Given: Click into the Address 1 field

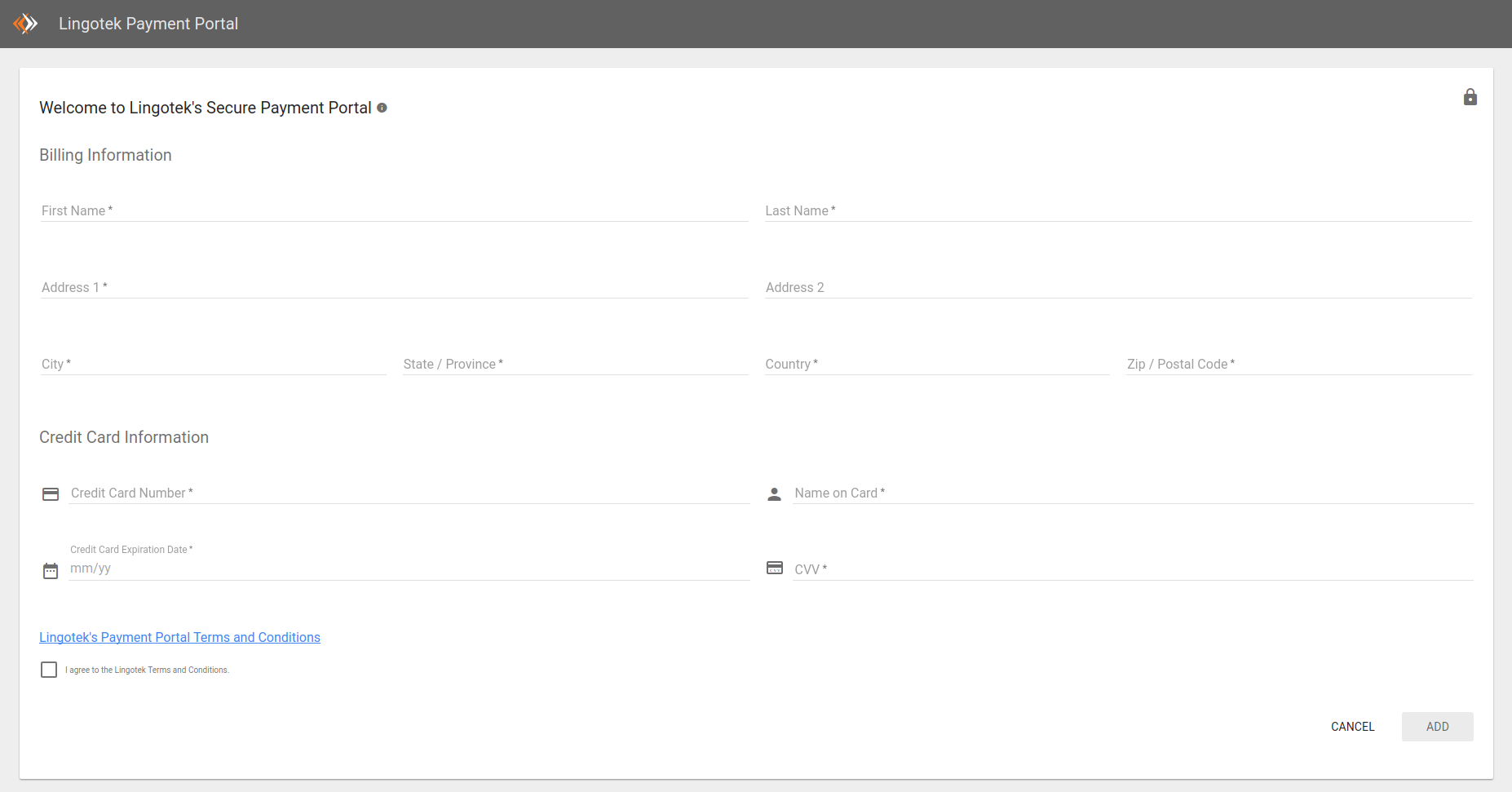Looking at the screenshot, I should click(394, 287).
